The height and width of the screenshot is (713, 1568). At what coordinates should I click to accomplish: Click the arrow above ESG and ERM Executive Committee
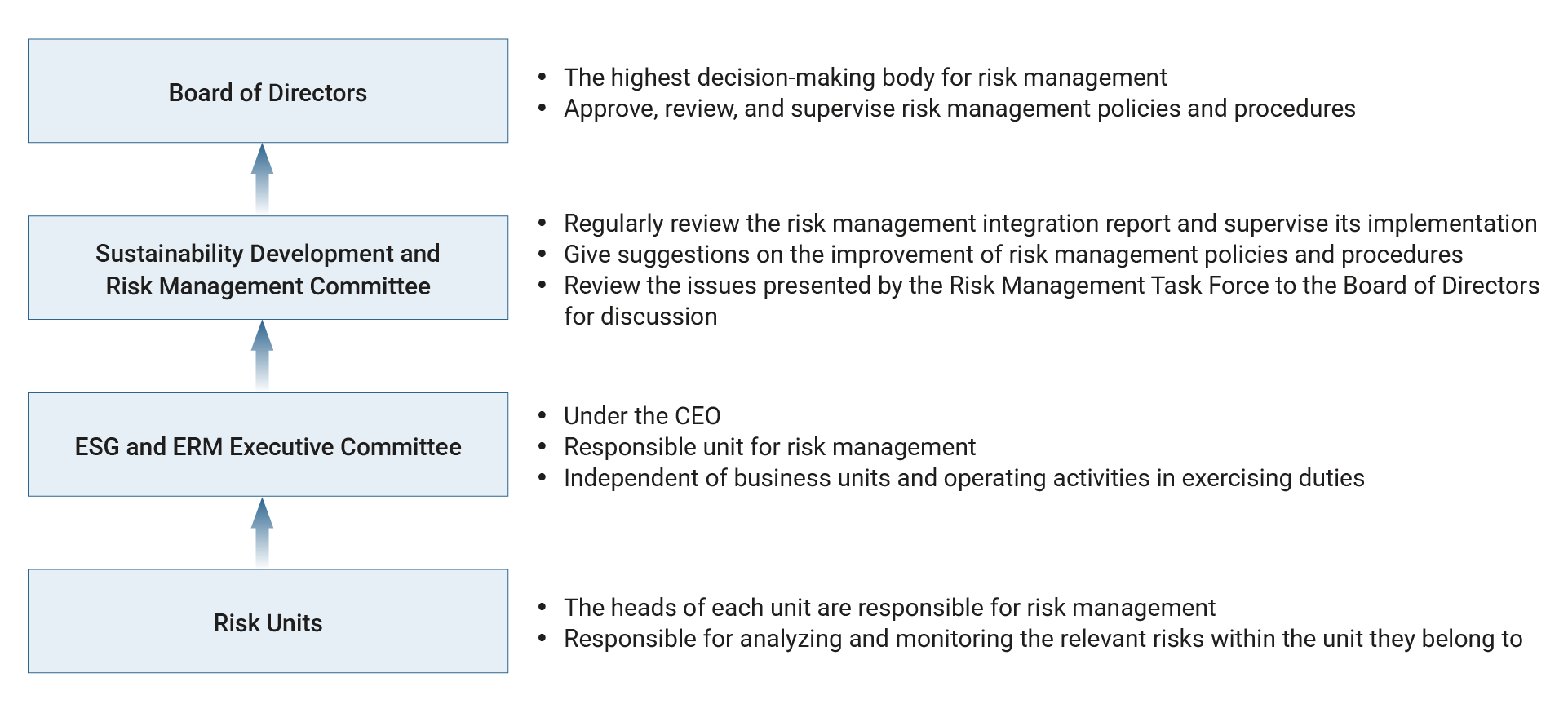(x=262, y=356)
